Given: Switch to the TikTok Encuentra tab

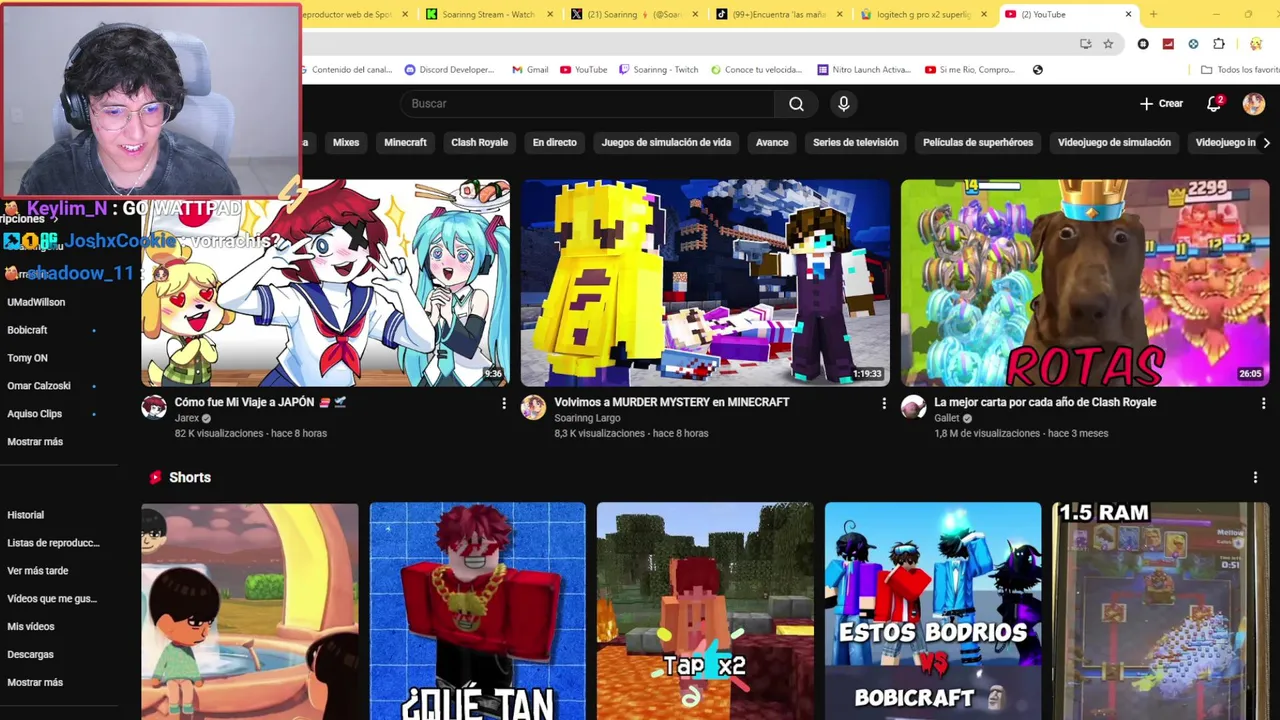Looking at the screenshot, I should tap(780, 14).
